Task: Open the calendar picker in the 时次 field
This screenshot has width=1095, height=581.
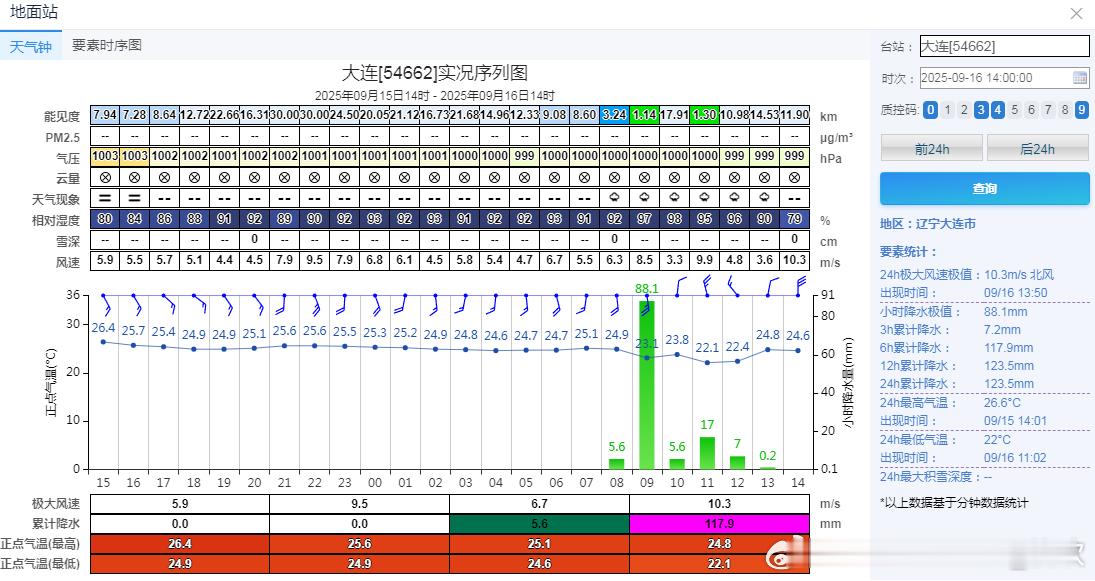Action: tap(1080, 78)
